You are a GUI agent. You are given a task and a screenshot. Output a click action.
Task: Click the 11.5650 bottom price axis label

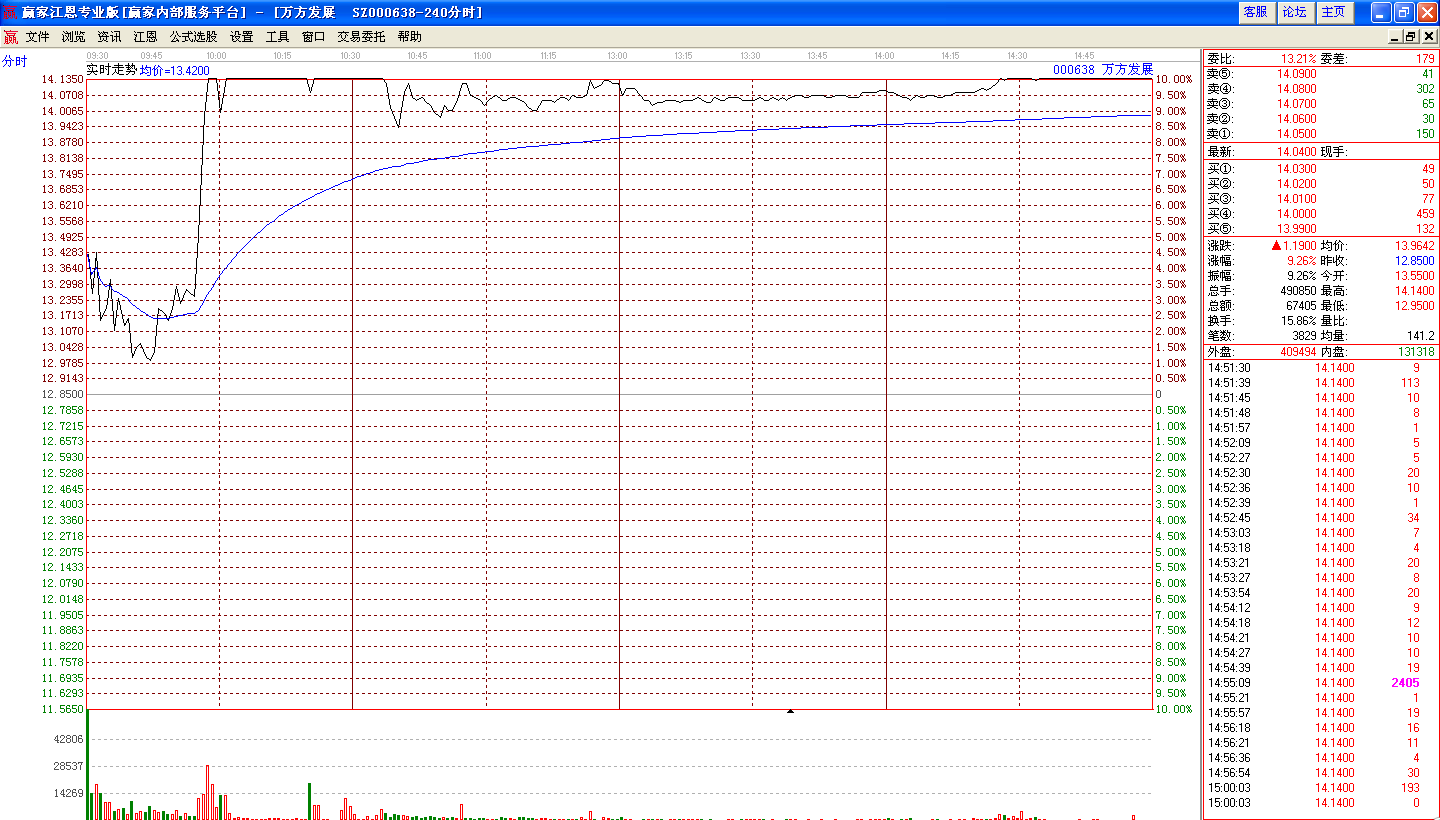63,709
